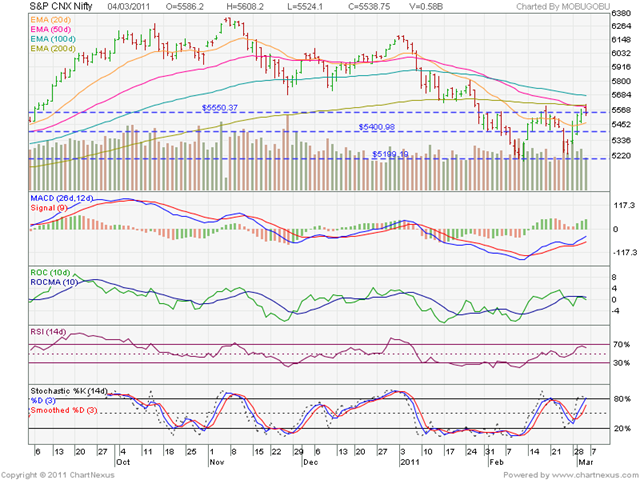Screen dimensions: 640x480
Task: Click price axis label "5684"
Action: point(622,95)
